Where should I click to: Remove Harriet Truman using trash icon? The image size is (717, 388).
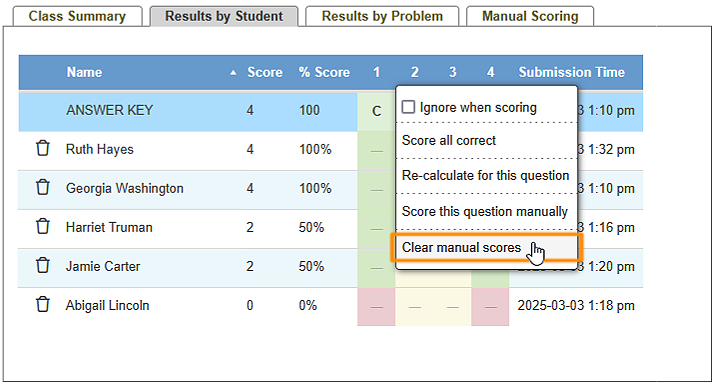coord(43,226)
